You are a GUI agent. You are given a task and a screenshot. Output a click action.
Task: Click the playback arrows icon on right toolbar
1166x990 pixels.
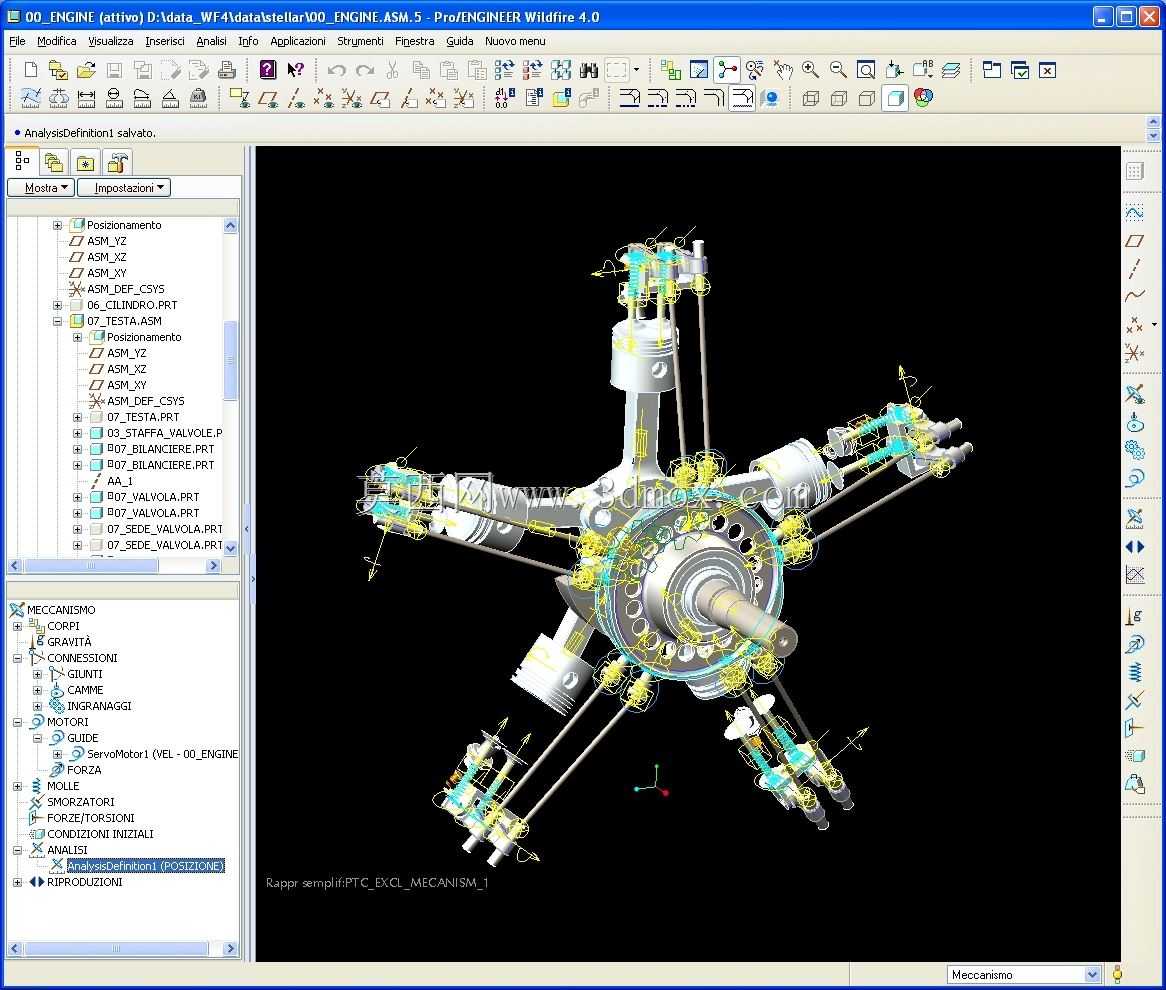[x=1135, y=547]
